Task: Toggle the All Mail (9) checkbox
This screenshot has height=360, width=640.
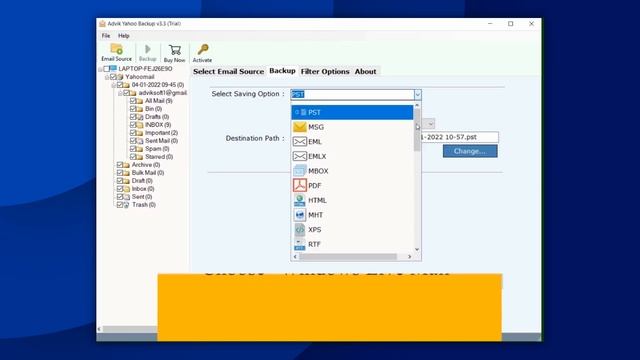Action: click(133, 101)
